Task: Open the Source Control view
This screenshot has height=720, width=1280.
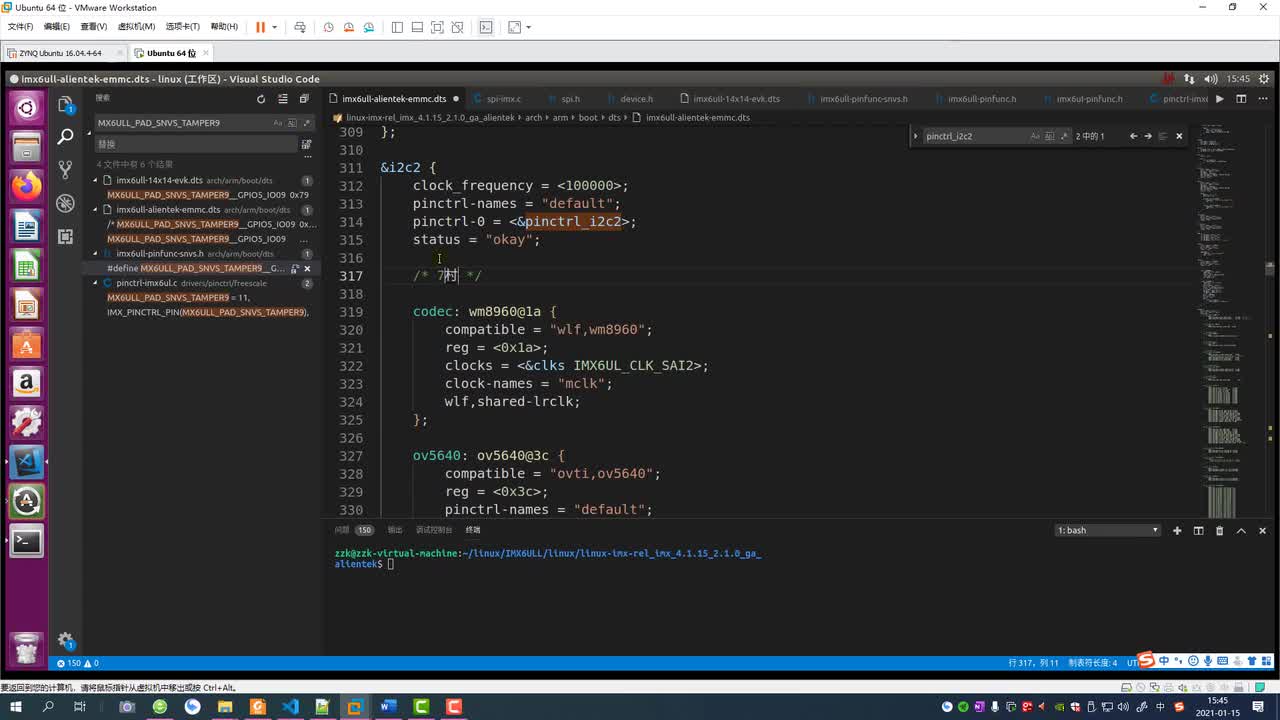Action: (66, 170)
